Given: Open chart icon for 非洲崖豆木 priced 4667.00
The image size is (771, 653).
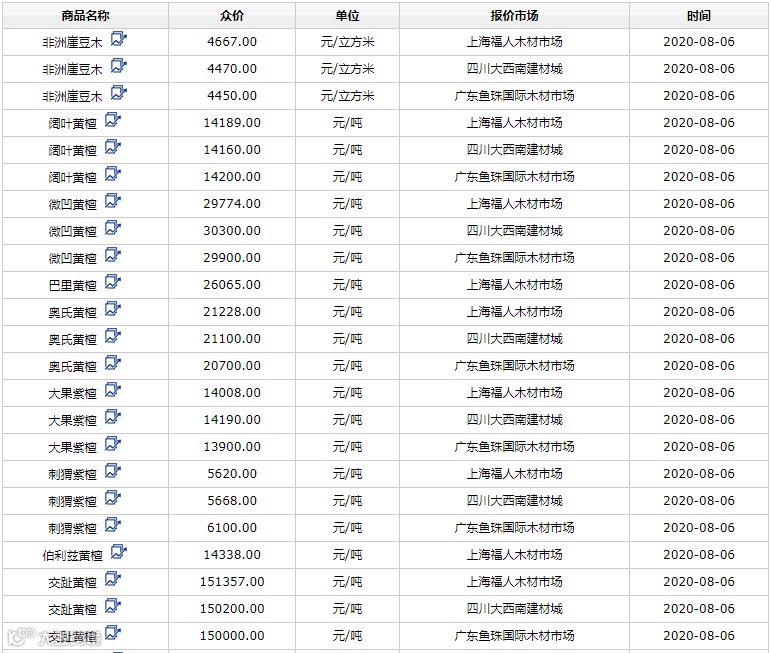Looking at the screenshot, I should point(119,39).
